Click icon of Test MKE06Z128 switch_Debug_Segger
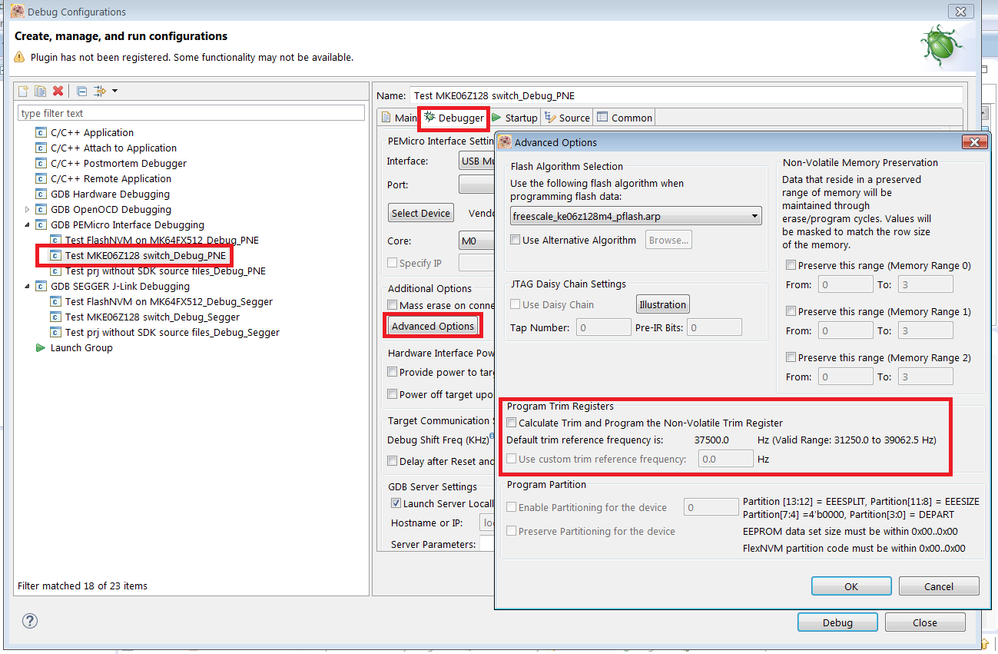 point(55,317)
